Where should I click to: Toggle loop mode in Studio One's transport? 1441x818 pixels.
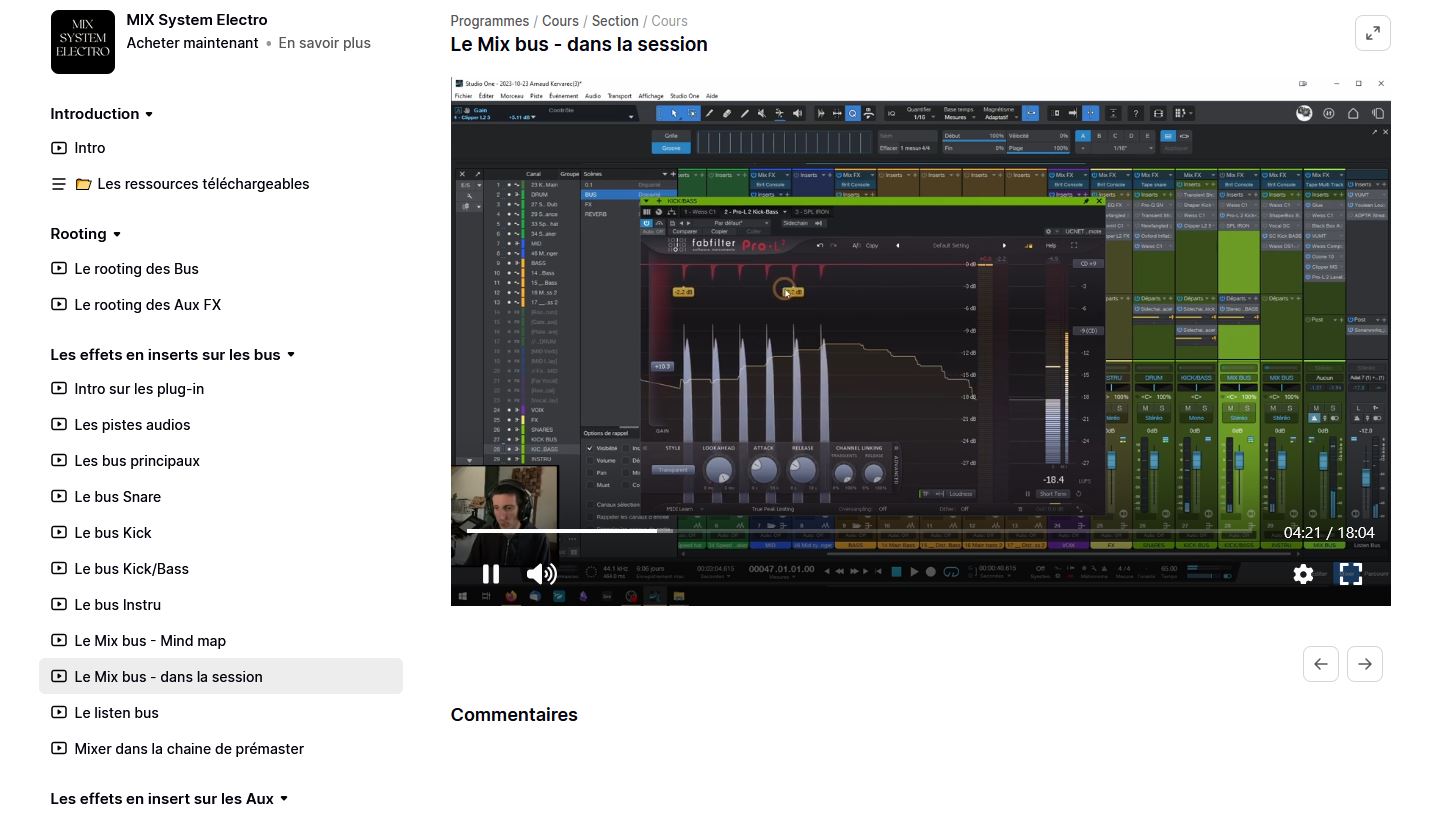coord(952,571)
